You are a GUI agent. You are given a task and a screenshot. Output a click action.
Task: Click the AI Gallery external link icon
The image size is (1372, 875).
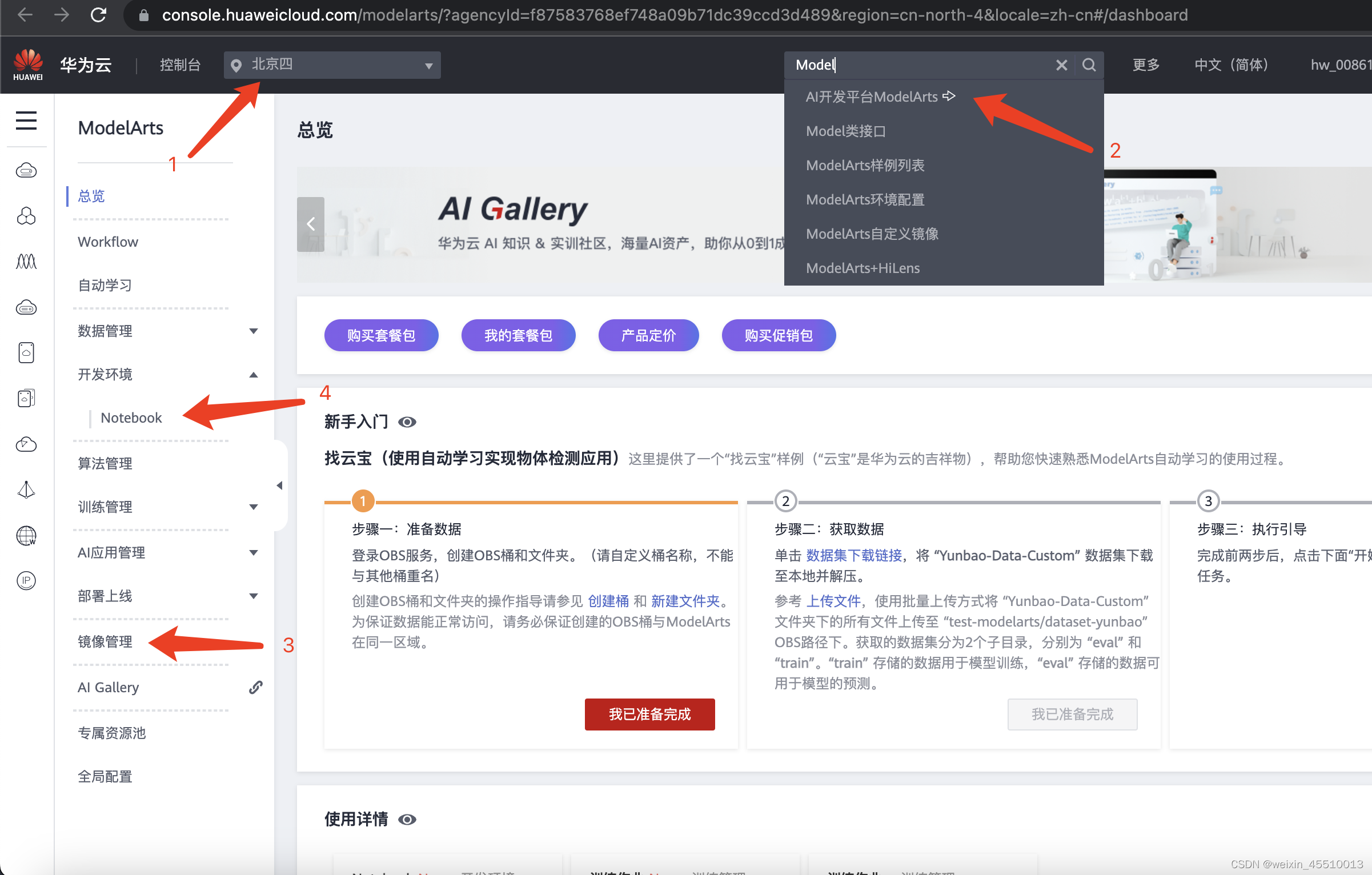pyautogui.click(x=255, y=687)
